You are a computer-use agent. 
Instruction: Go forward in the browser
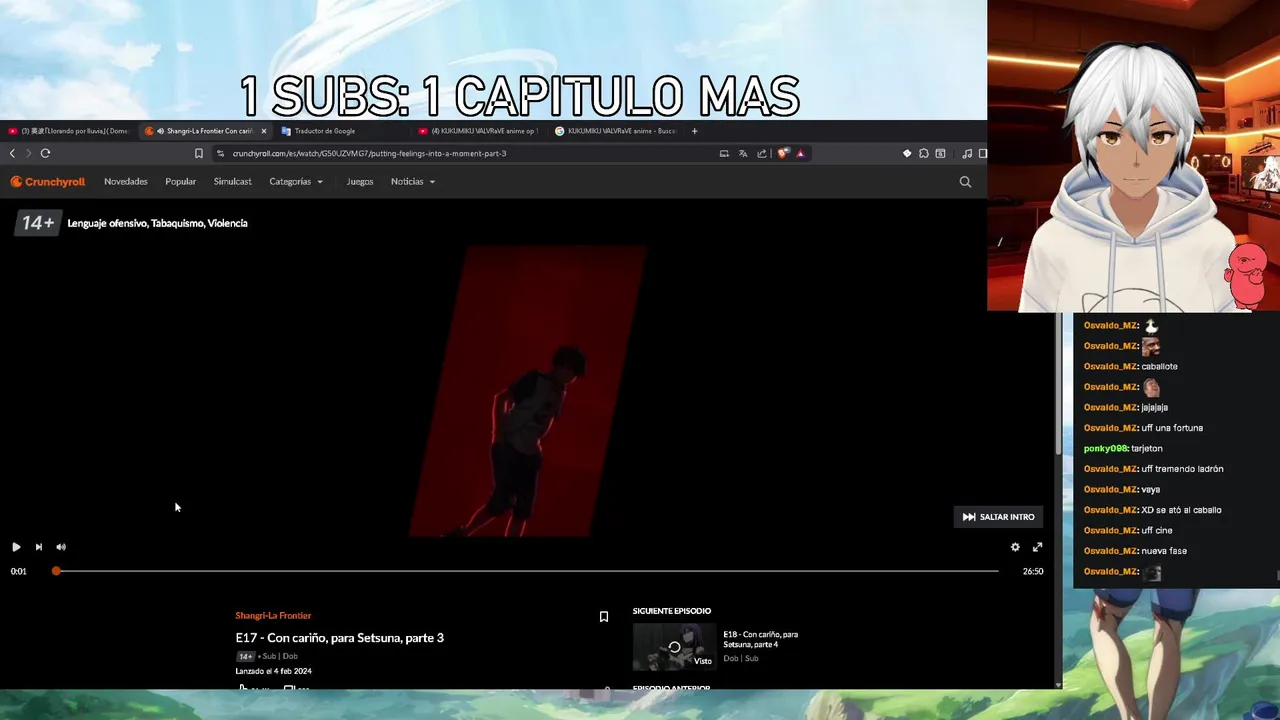[28, 153]
